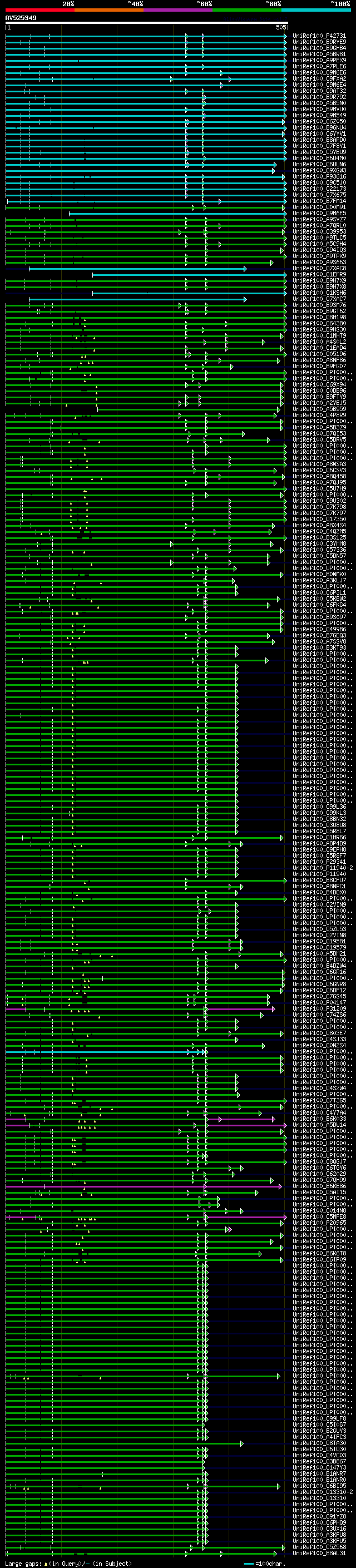356x1568 pixels.
Task: Open hit UniRef100_C1MHT9
Action: point(319,335)
